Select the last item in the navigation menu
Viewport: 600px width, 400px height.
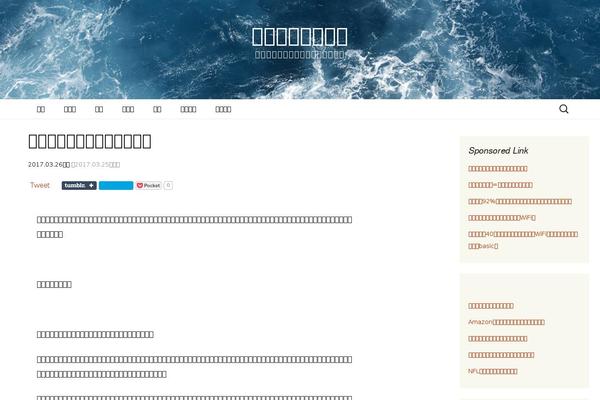point(223,109)
